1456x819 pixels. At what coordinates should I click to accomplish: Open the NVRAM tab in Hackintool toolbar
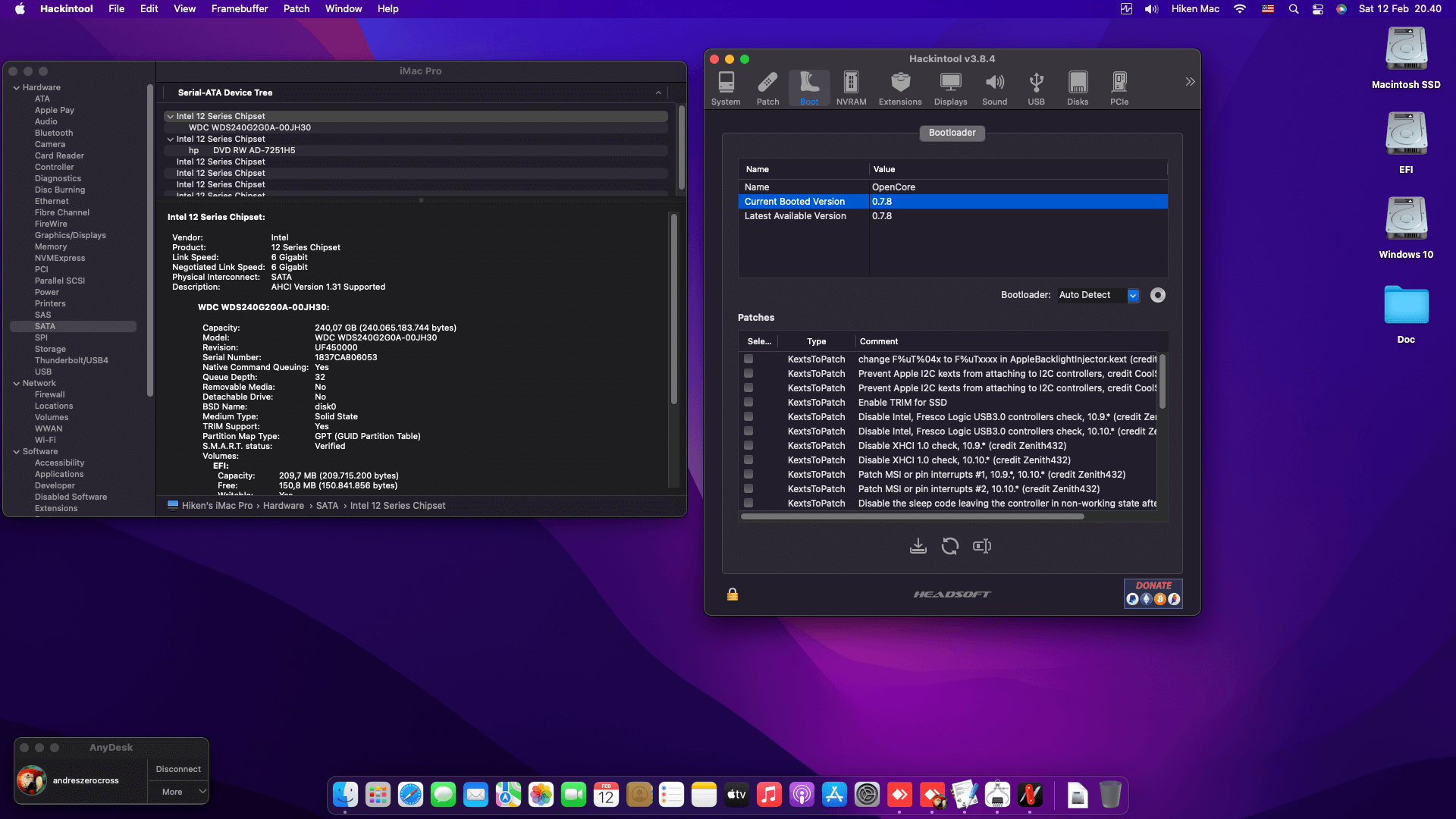(x=851, y=88)
